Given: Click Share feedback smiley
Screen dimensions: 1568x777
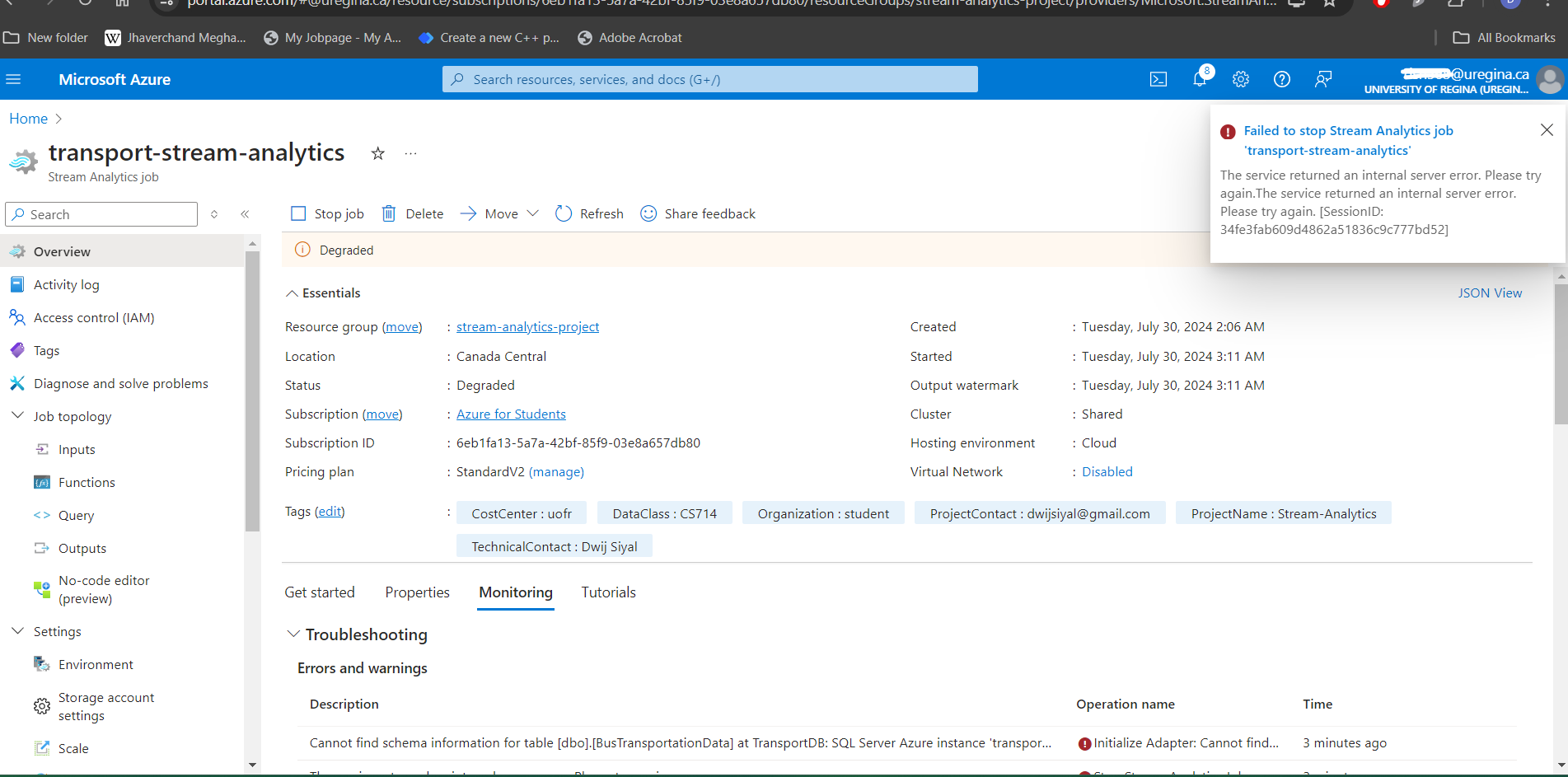Looking at the screenshot, I should [x=648, y=213].
